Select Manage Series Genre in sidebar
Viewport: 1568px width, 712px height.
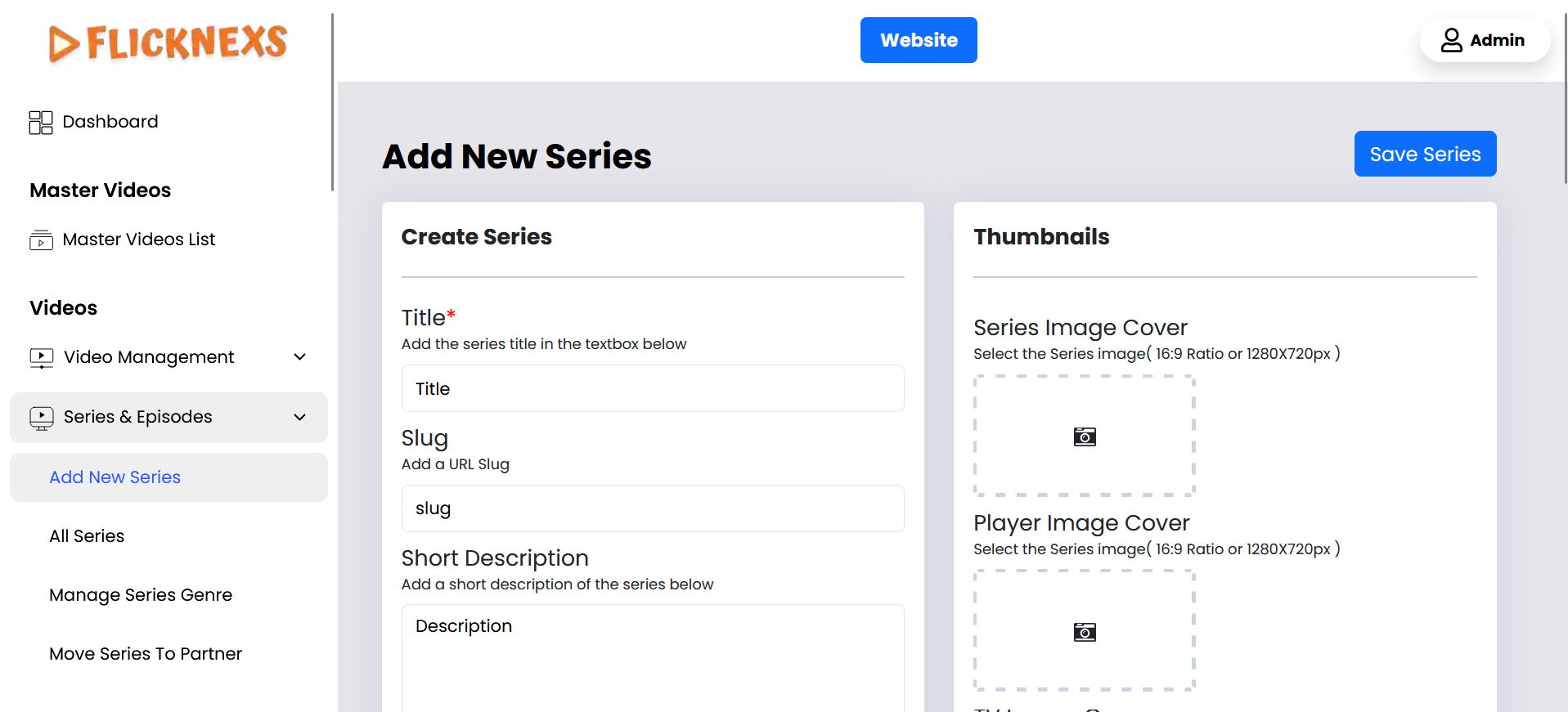141,595
